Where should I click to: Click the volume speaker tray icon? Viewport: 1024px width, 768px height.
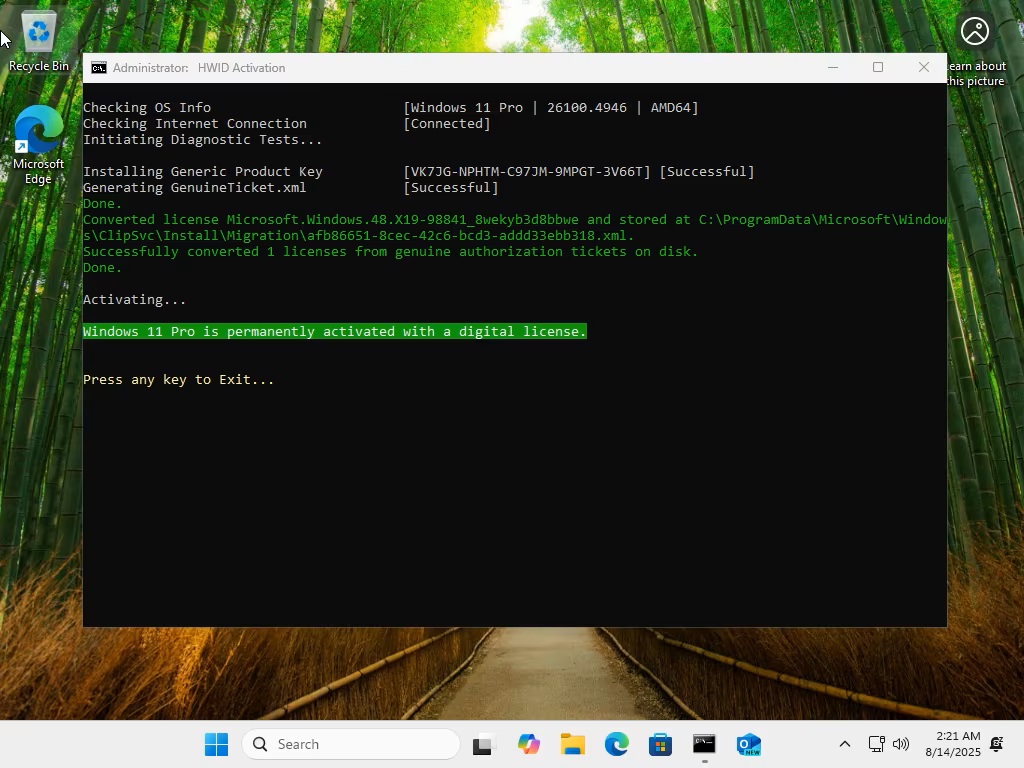coord(901,744)
